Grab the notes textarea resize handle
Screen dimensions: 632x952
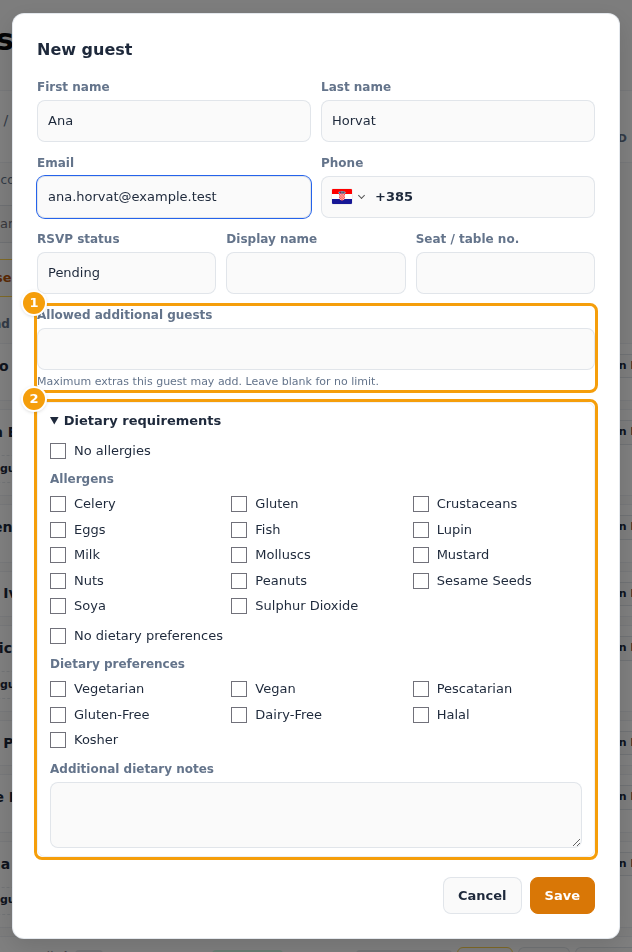pos(577,842)
